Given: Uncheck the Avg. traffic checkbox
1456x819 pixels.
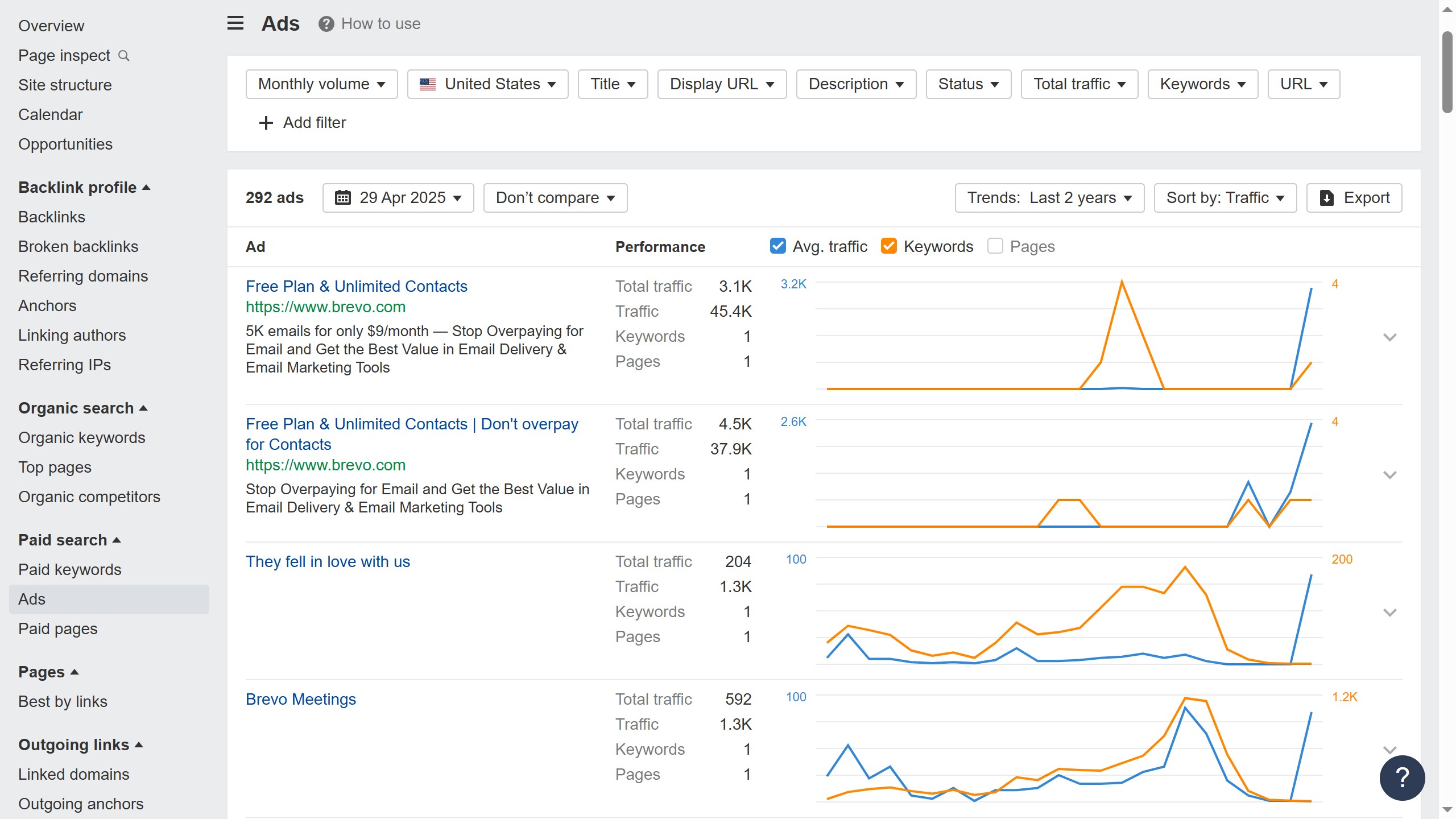Looking at the screenshot, I should click(777, 246).
